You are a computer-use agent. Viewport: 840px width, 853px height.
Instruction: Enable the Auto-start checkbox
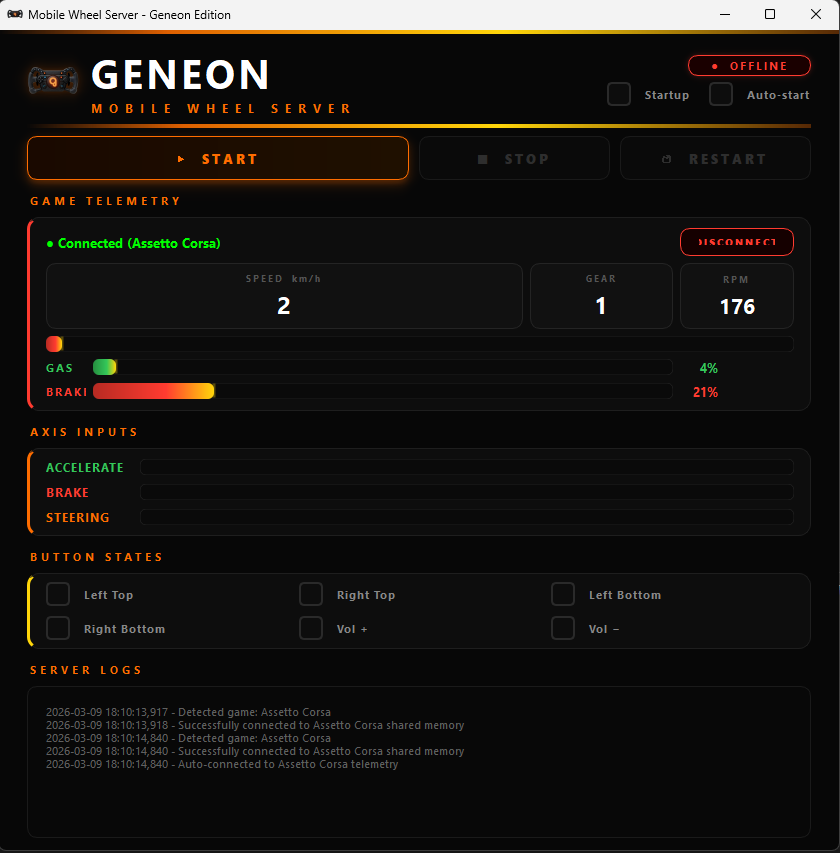pos(721,94)
